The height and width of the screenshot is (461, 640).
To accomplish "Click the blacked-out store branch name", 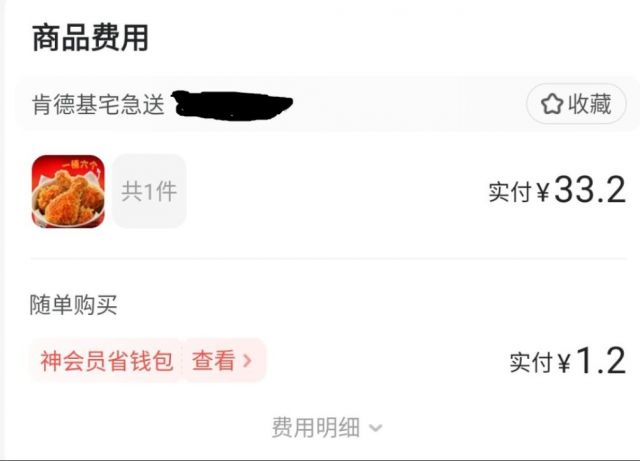I will click(x=232, y=105).
